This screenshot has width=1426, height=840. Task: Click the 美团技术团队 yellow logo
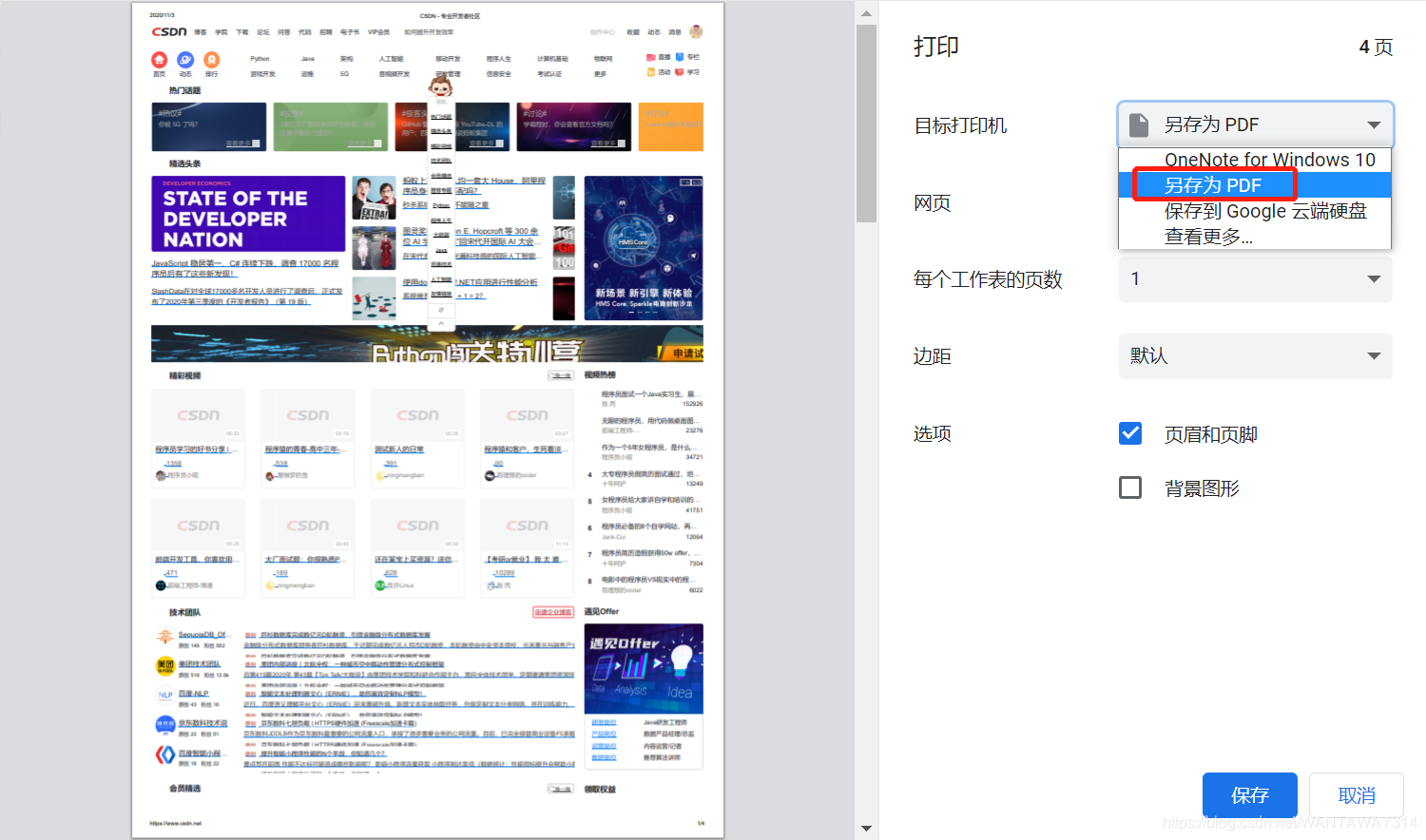[x=165, y=666]
